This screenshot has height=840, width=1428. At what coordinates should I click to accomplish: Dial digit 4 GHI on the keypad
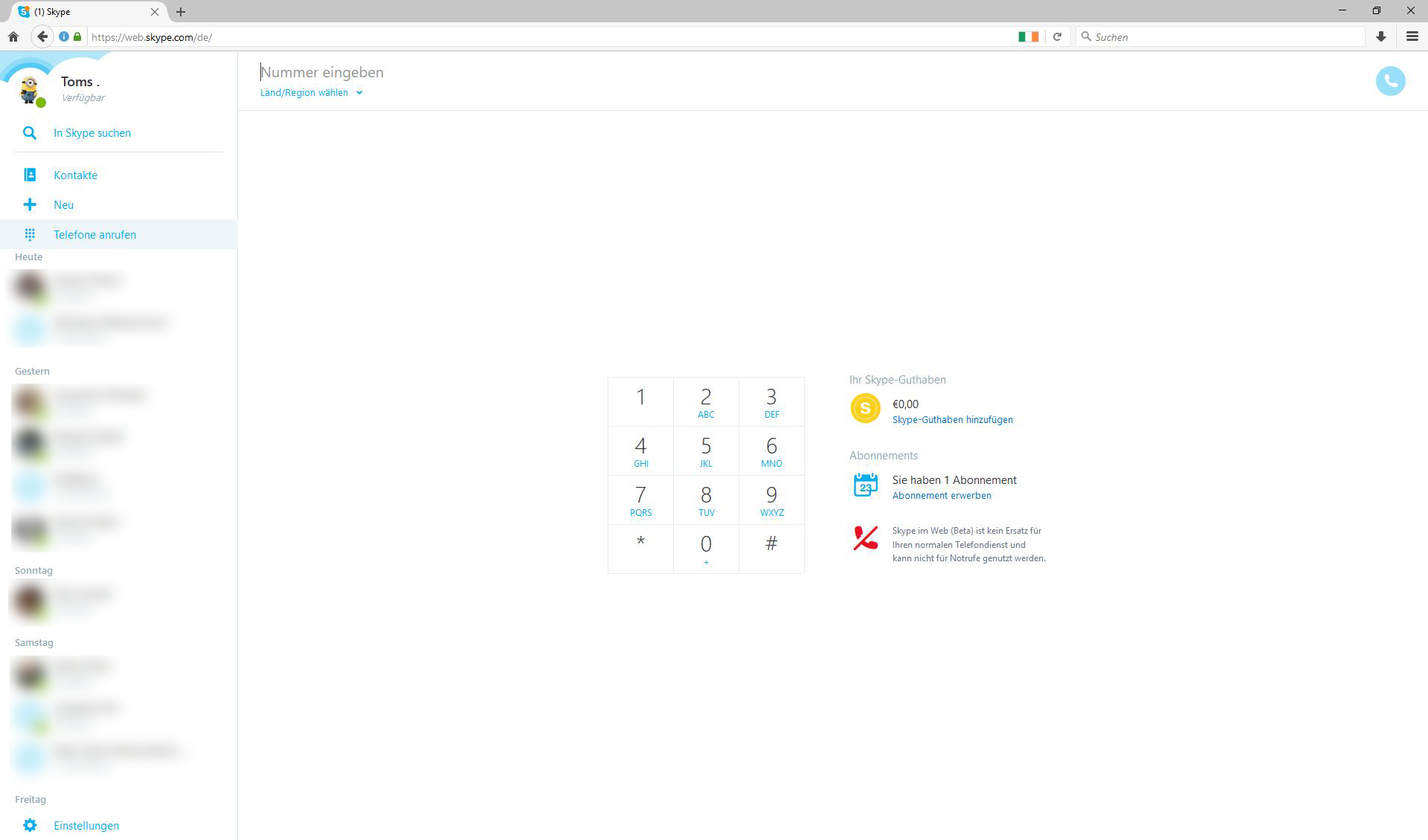pos(640,450)
